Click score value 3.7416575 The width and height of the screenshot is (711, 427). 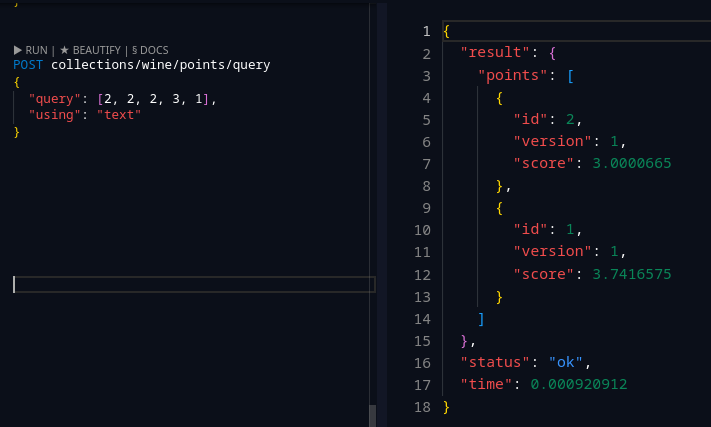pos(626,273)
